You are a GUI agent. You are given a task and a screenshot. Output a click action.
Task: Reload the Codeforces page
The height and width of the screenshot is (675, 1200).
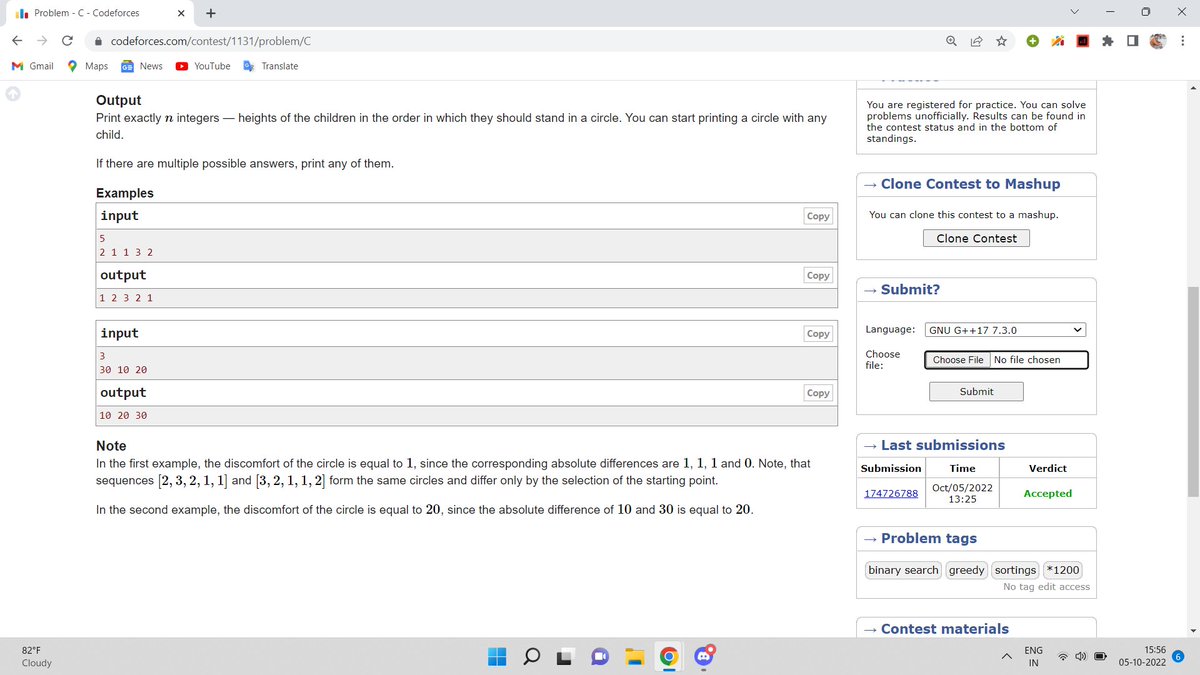(67, 40)
